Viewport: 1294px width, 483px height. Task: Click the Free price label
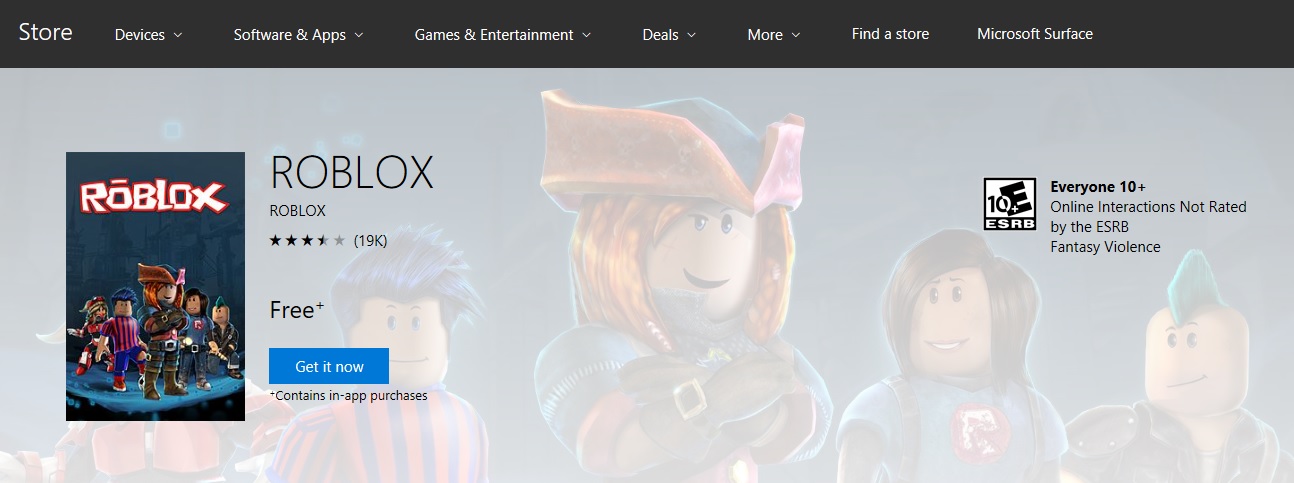(x=297, y=310)
